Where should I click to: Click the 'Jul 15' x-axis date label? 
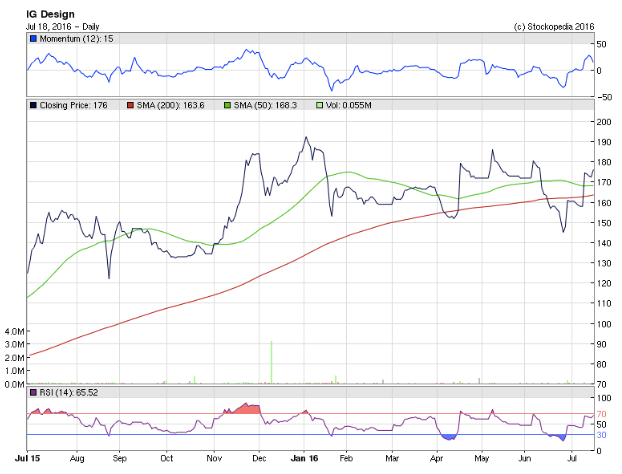27,459
